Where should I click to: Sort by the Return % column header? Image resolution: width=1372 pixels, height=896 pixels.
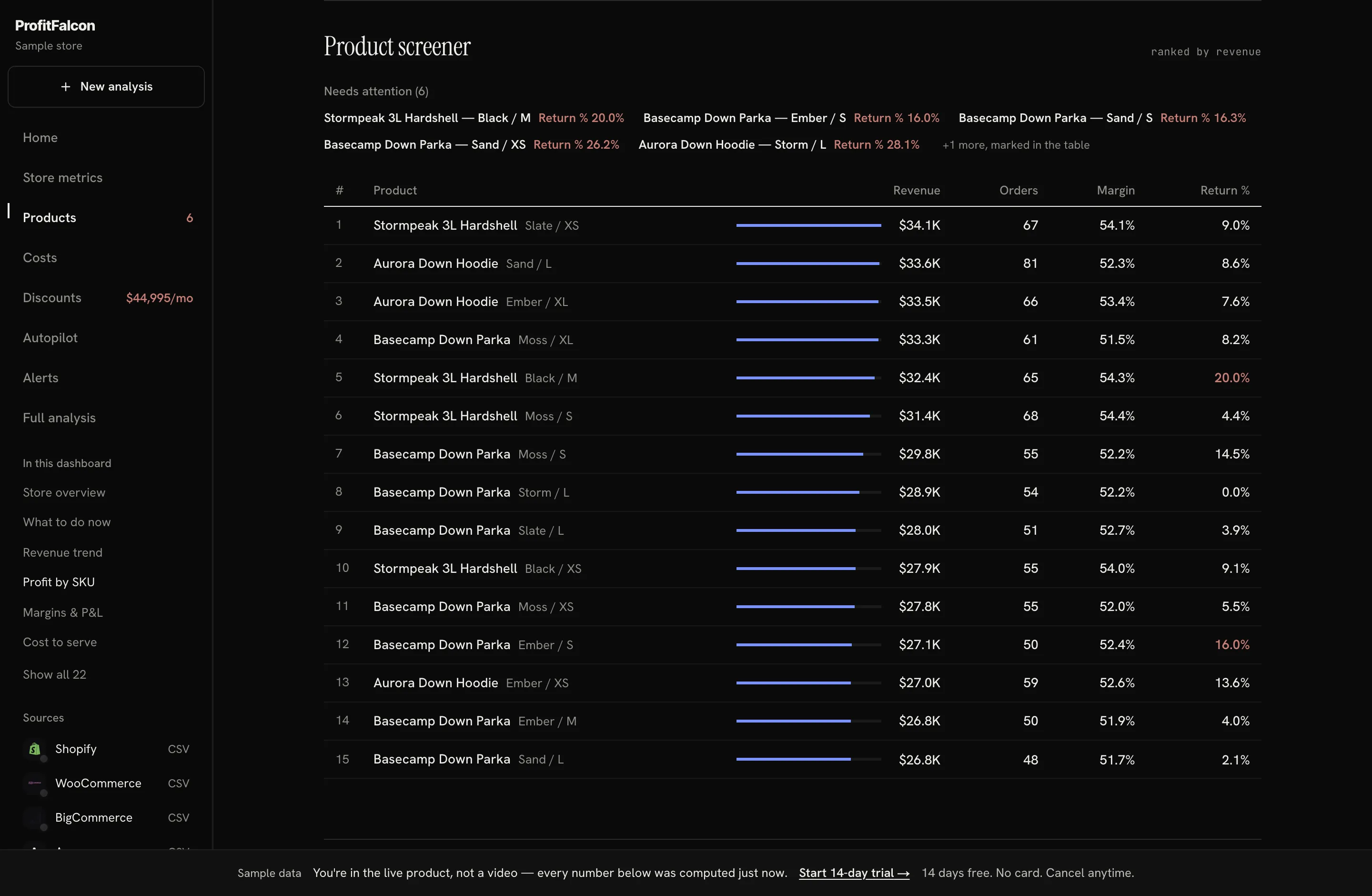[x=1225, y=190]
